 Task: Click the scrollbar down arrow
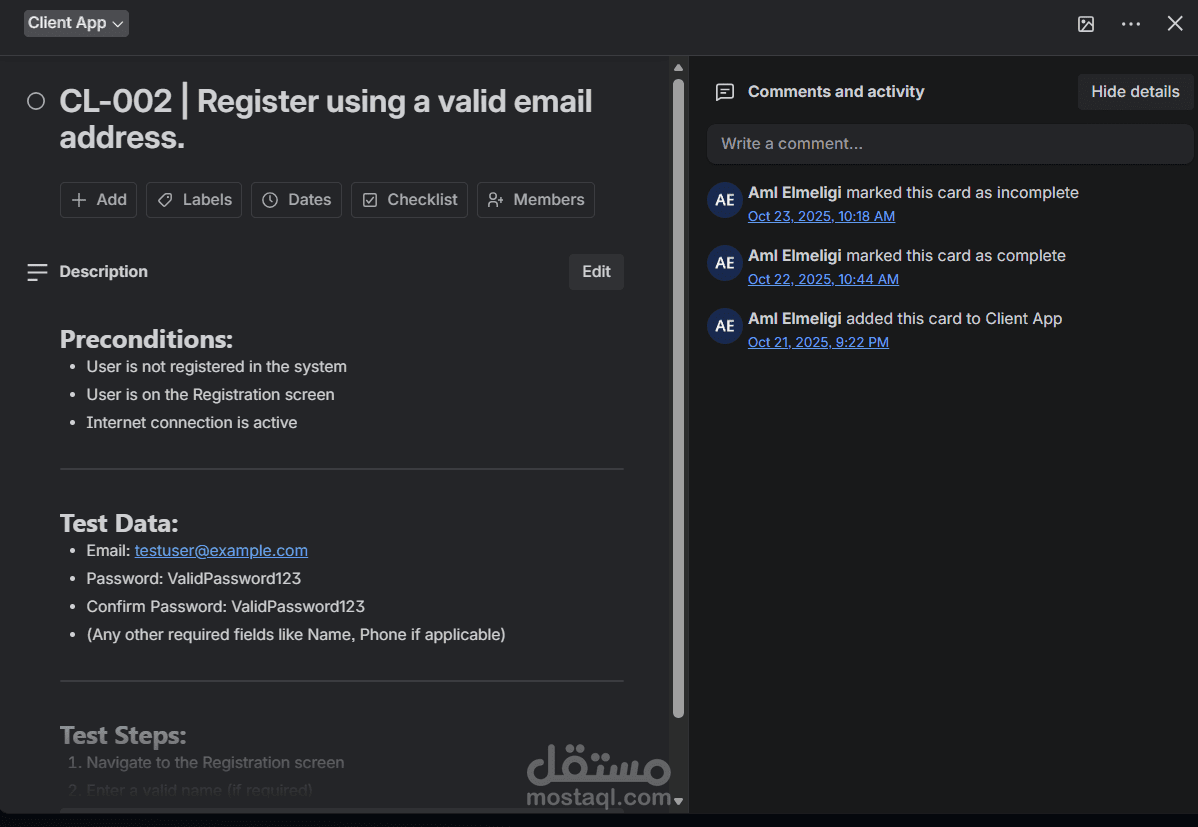pos(678,801)
